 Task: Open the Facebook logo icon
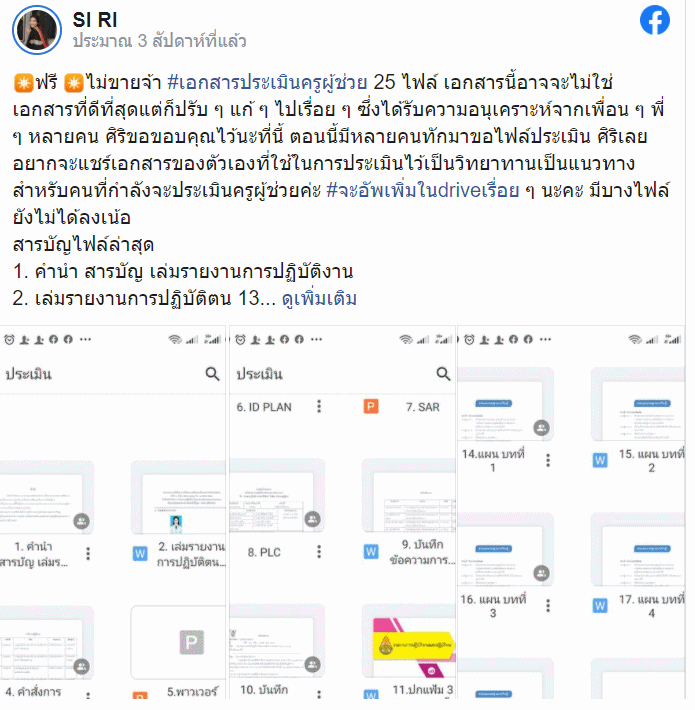(655, 20)
